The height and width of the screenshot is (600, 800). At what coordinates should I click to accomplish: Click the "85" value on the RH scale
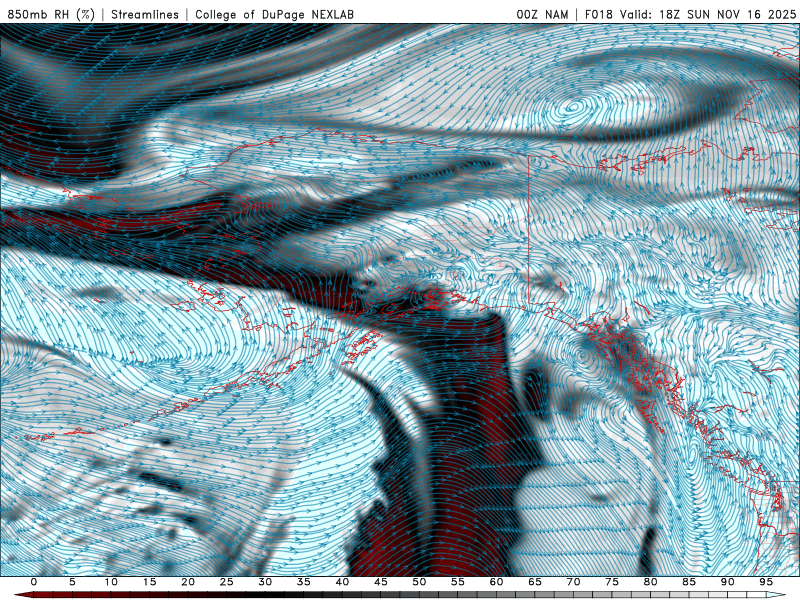pos(689,582)
